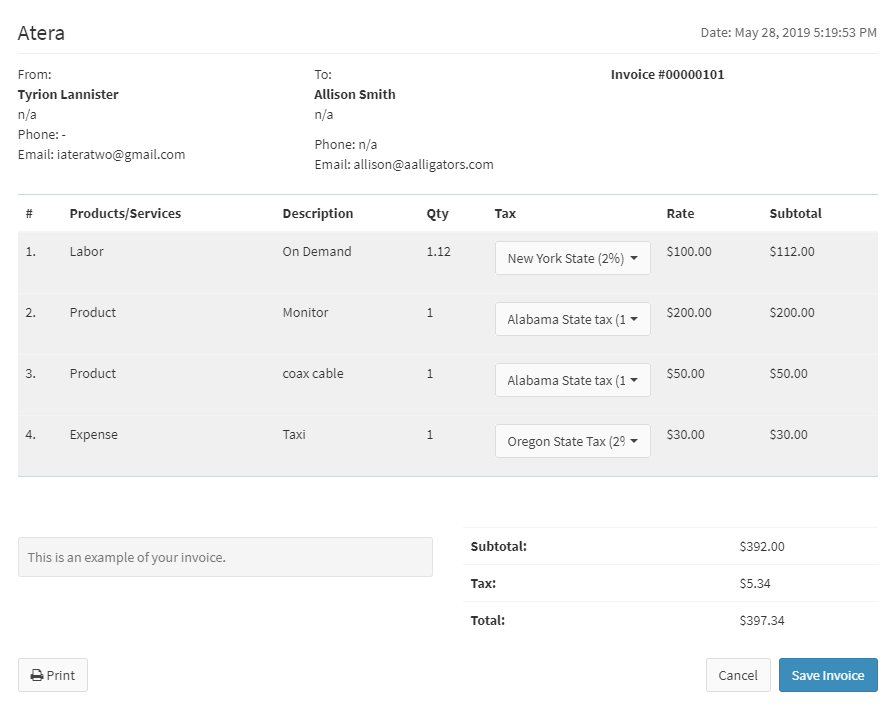The height and width of the screenshot is (712, 889).
Task: Click recipient name Allison Smith
Action: [355, 94]
